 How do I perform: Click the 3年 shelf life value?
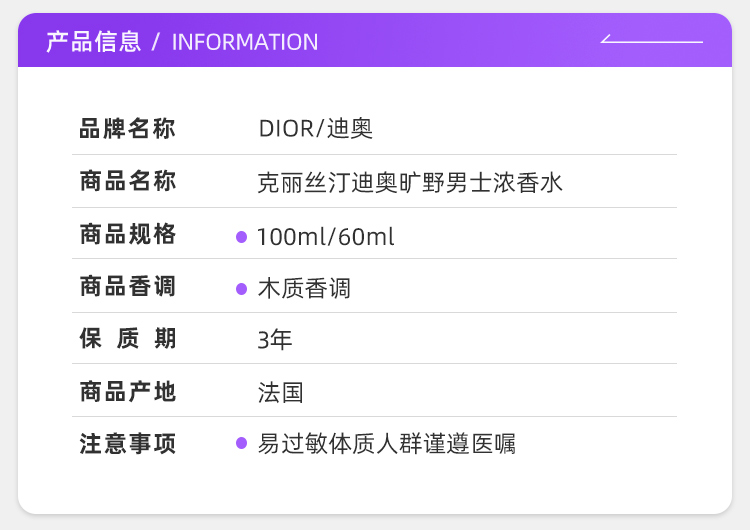pos(275,340)
